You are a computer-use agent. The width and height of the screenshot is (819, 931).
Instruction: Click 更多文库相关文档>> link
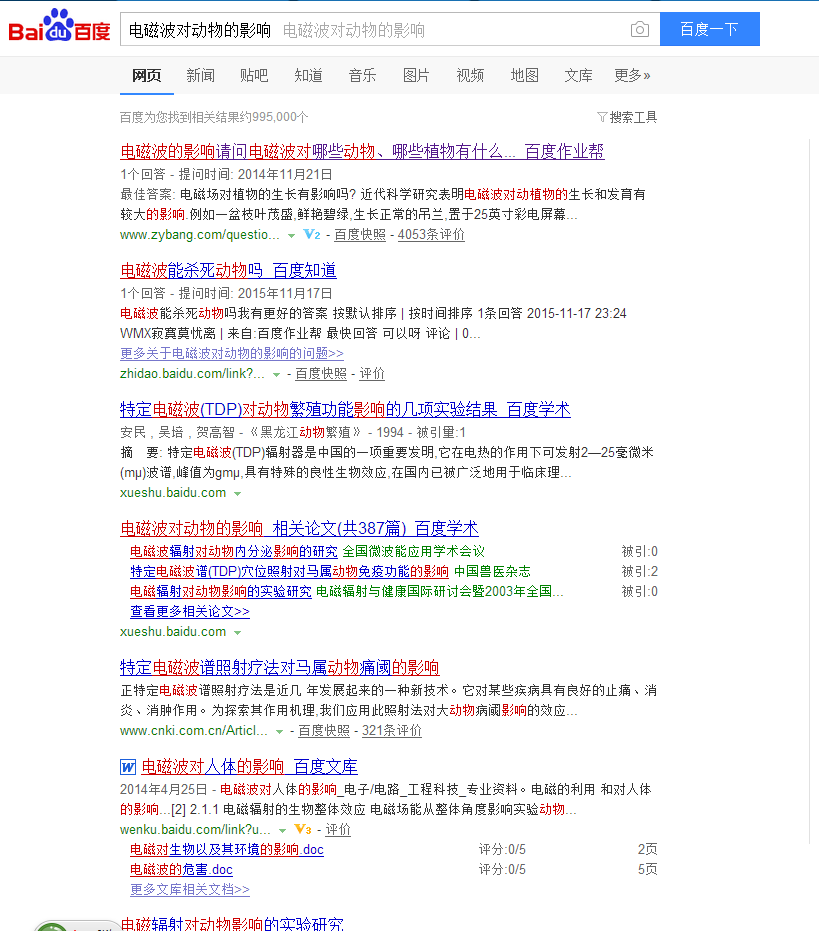tap(190, 889)
